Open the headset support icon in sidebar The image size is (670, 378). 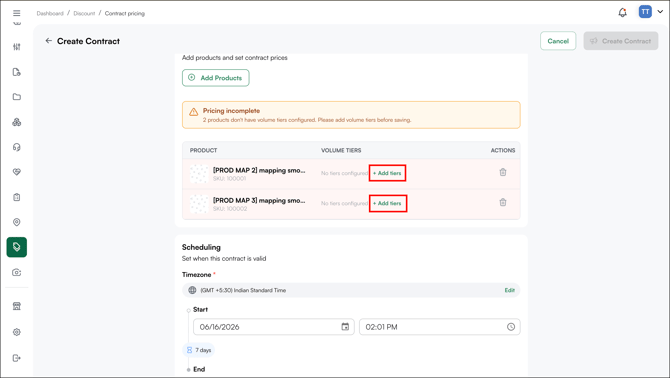coord(17,147)
